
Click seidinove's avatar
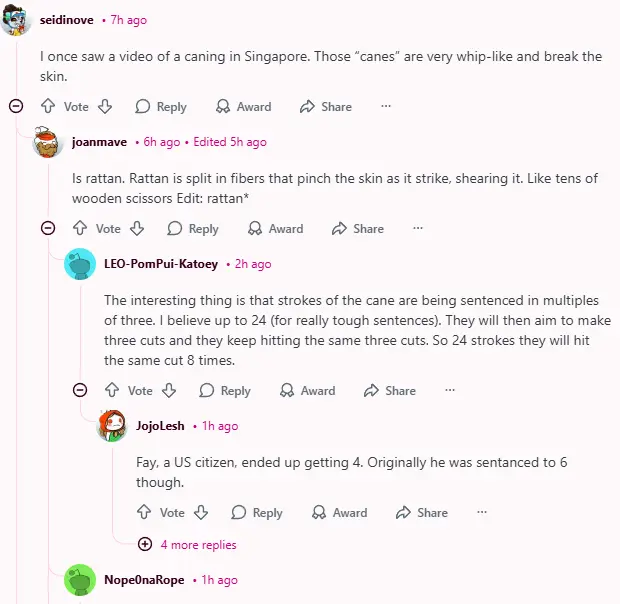coord(17,20)
